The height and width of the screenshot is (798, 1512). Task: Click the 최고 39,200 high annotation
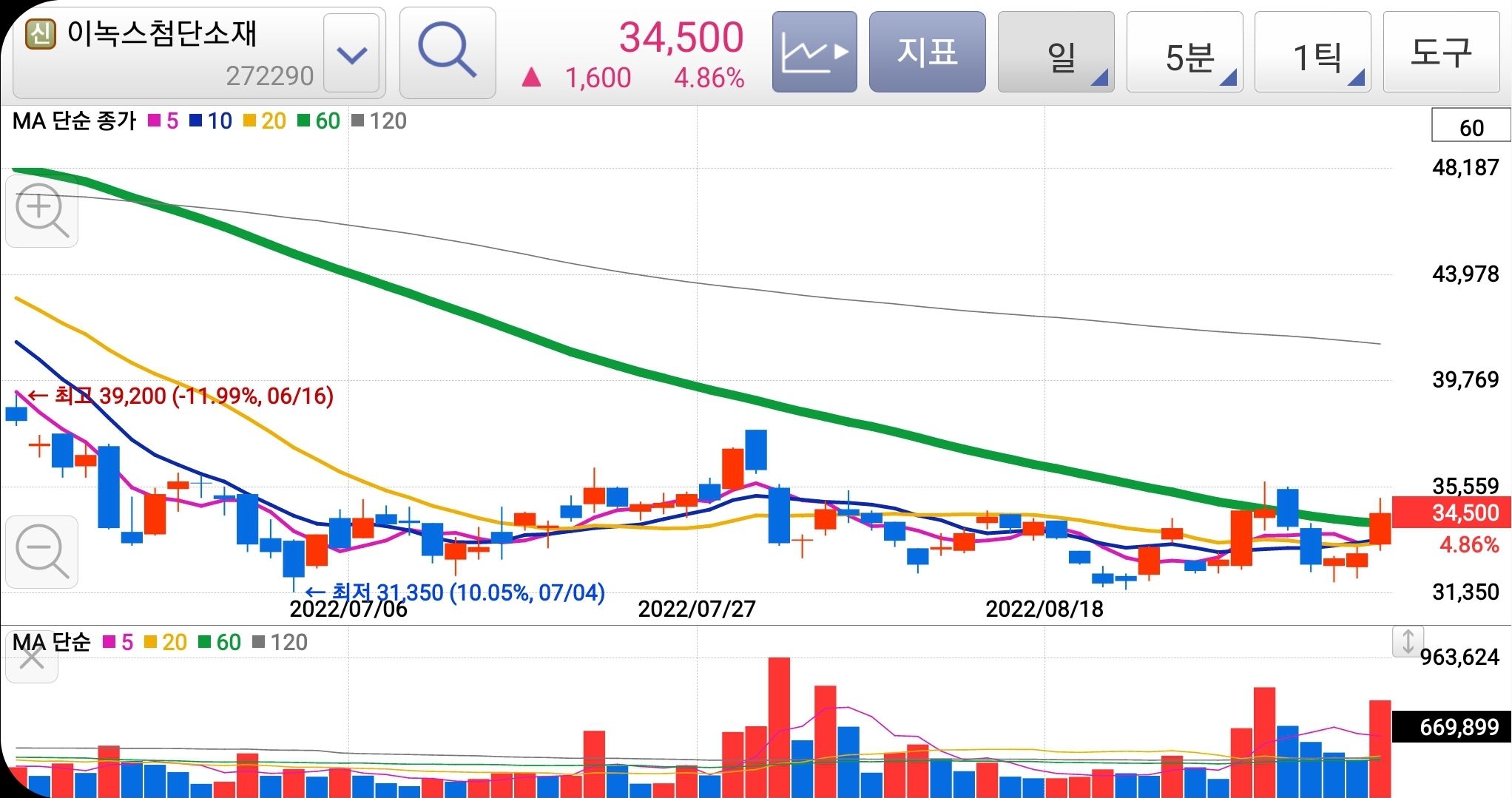(181, 396)
